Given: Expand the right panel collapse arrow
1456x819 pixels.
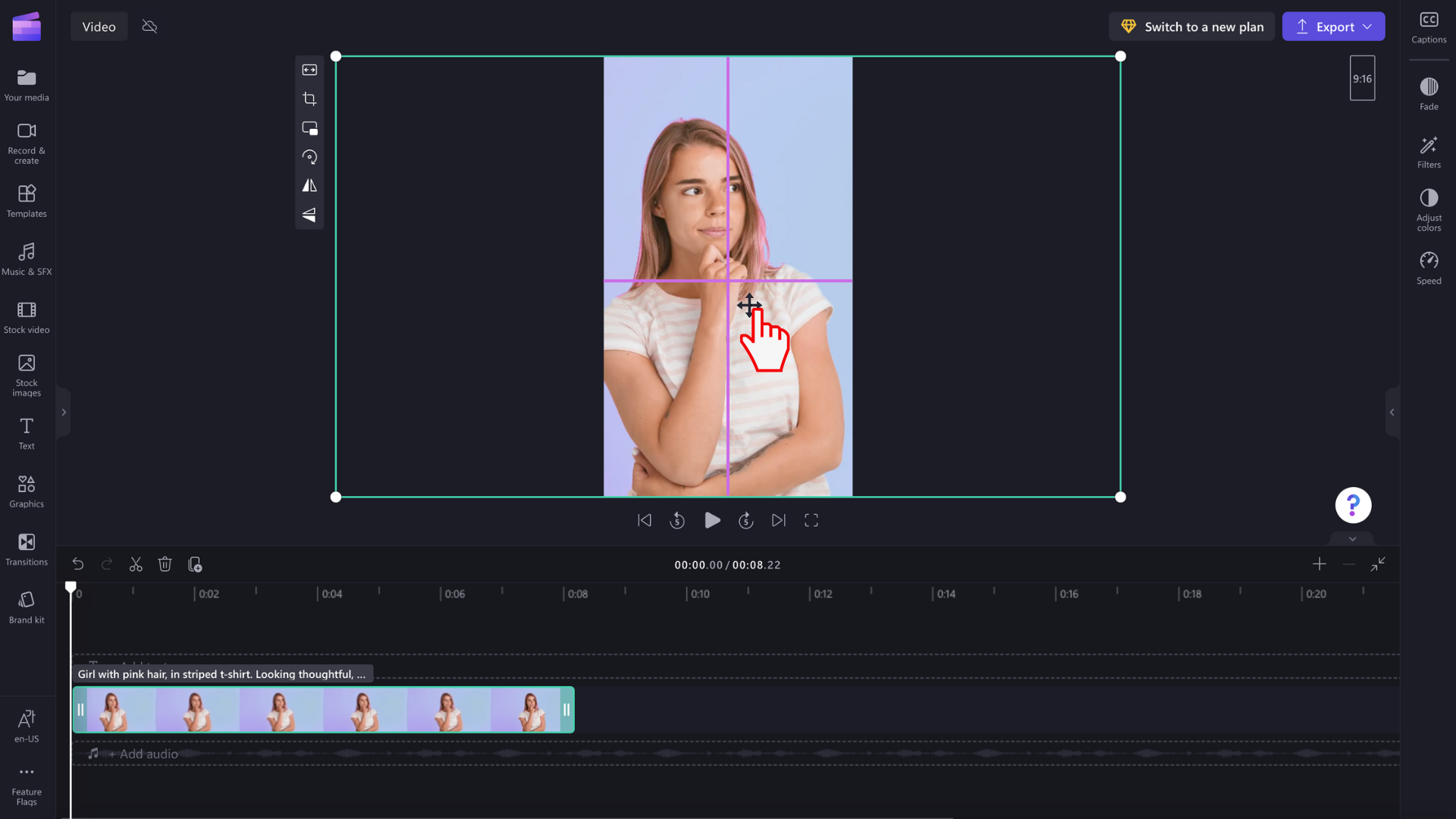Looking at the screenshot, I should click(x=1393, y=412).
